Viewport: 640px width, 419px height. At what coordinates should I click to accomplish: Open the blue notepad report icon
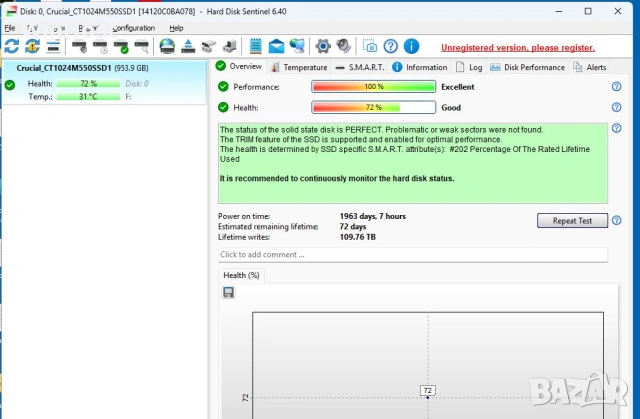256,46
